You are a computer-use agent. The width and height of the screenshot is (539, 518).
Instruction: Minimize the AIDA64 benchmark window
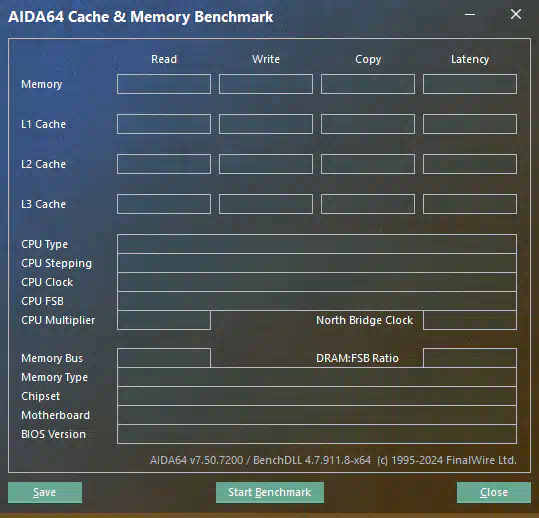coord(470,14)
